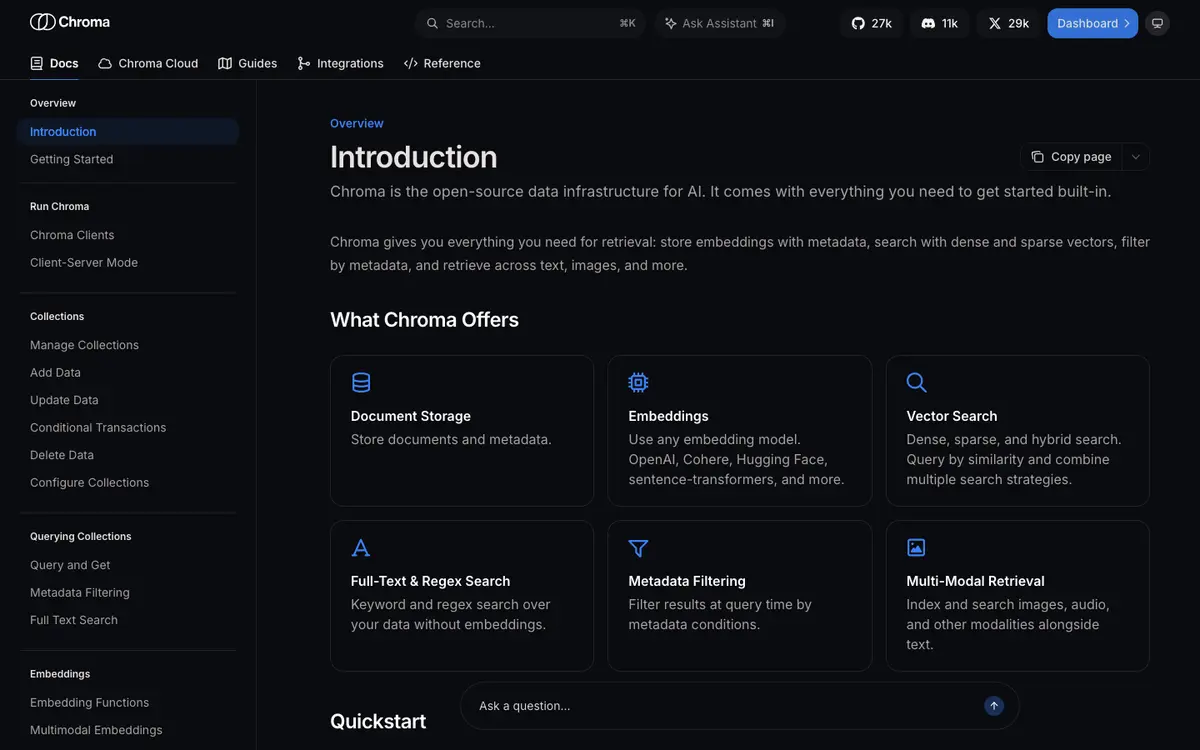Click the Dashboard chevron arrow
Image resolution: width=1200 pixels, height=750 pixels.
click(x=1127, y=23)
